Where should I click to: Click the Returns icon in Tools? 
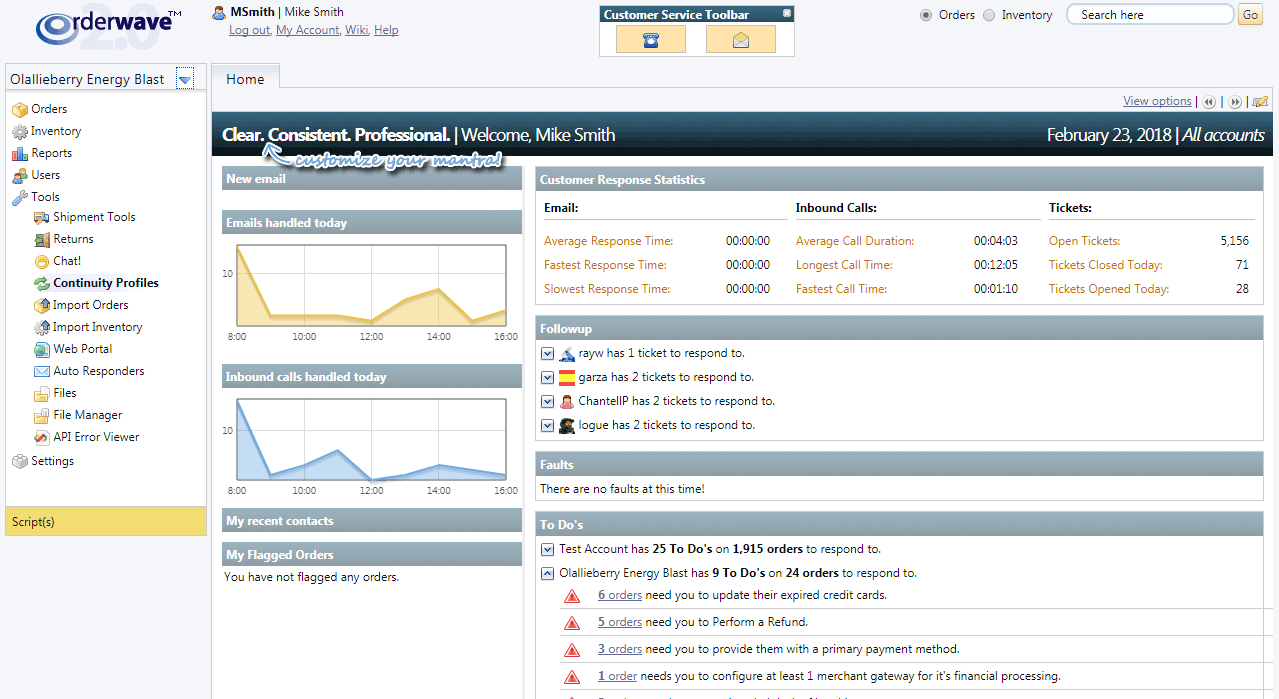(41, 240)
